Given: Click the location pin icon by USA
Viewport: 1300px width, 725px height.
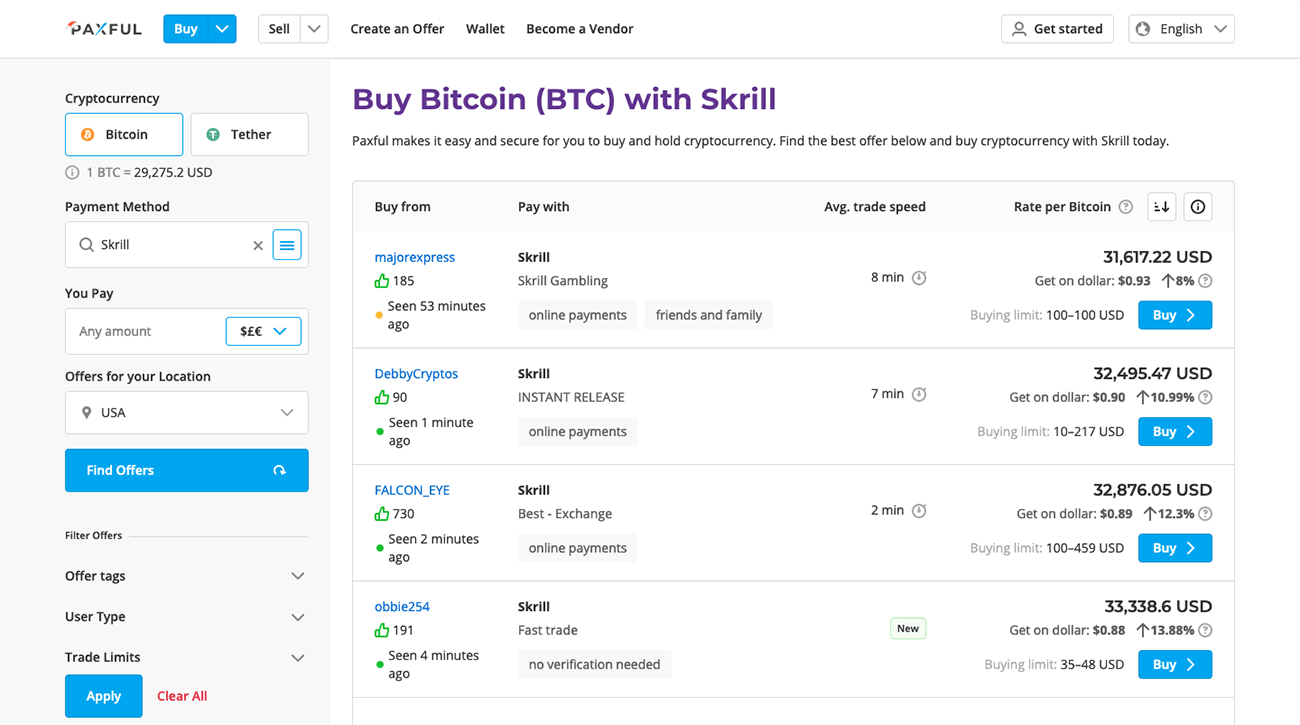Looking at the screenshot, I should coord(86,412).
